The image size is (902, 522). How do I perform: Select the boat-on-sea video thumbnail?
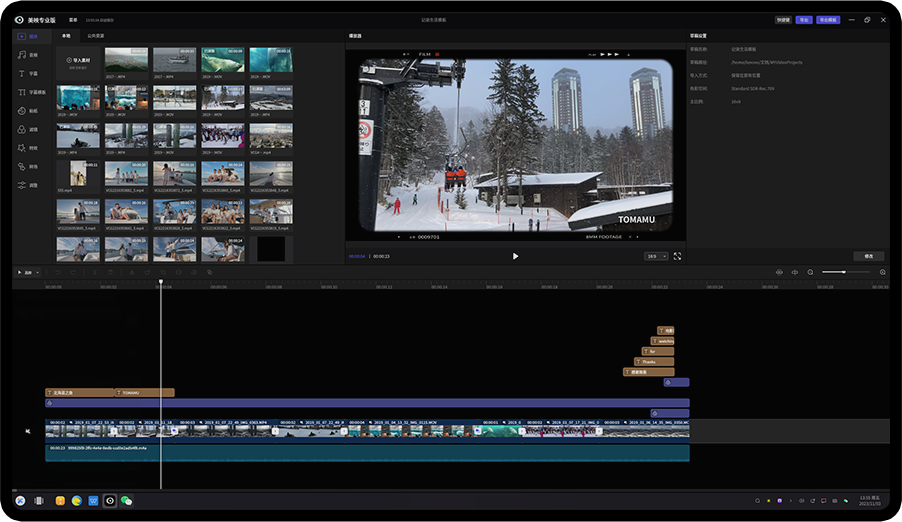click(174, 60)
